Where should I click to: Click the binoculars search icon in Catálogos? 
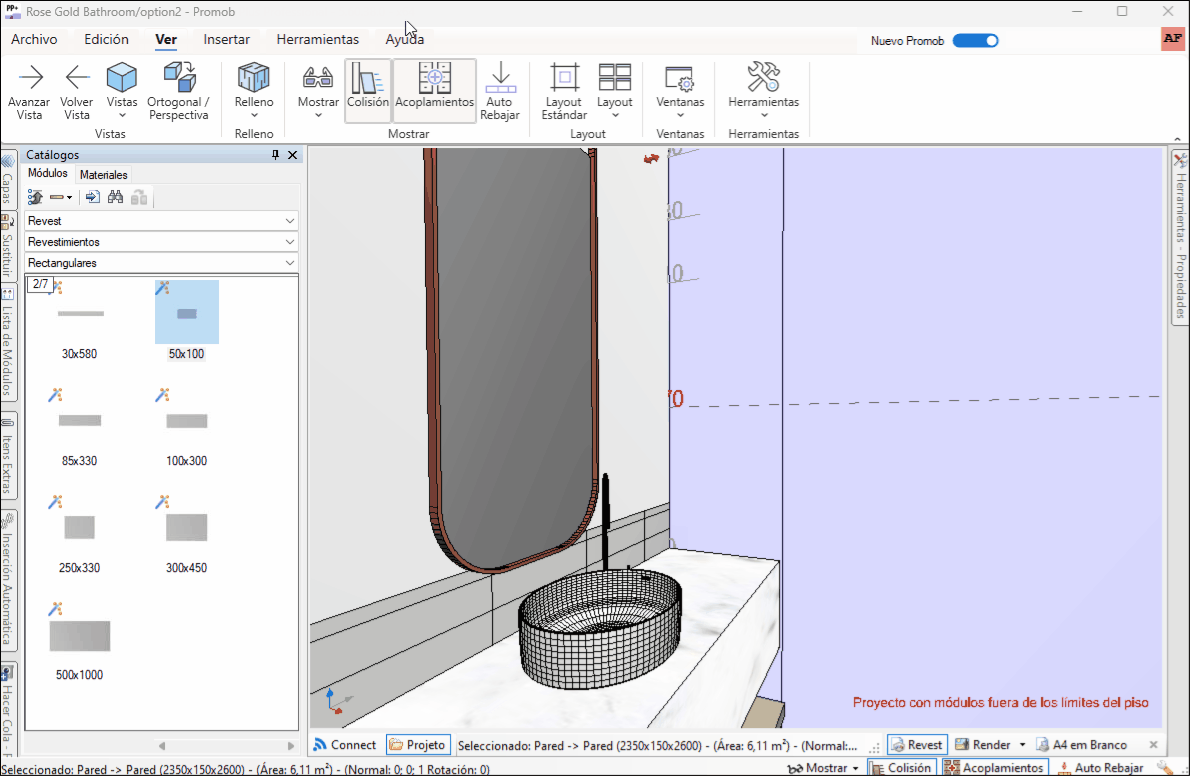coord(115,197)
